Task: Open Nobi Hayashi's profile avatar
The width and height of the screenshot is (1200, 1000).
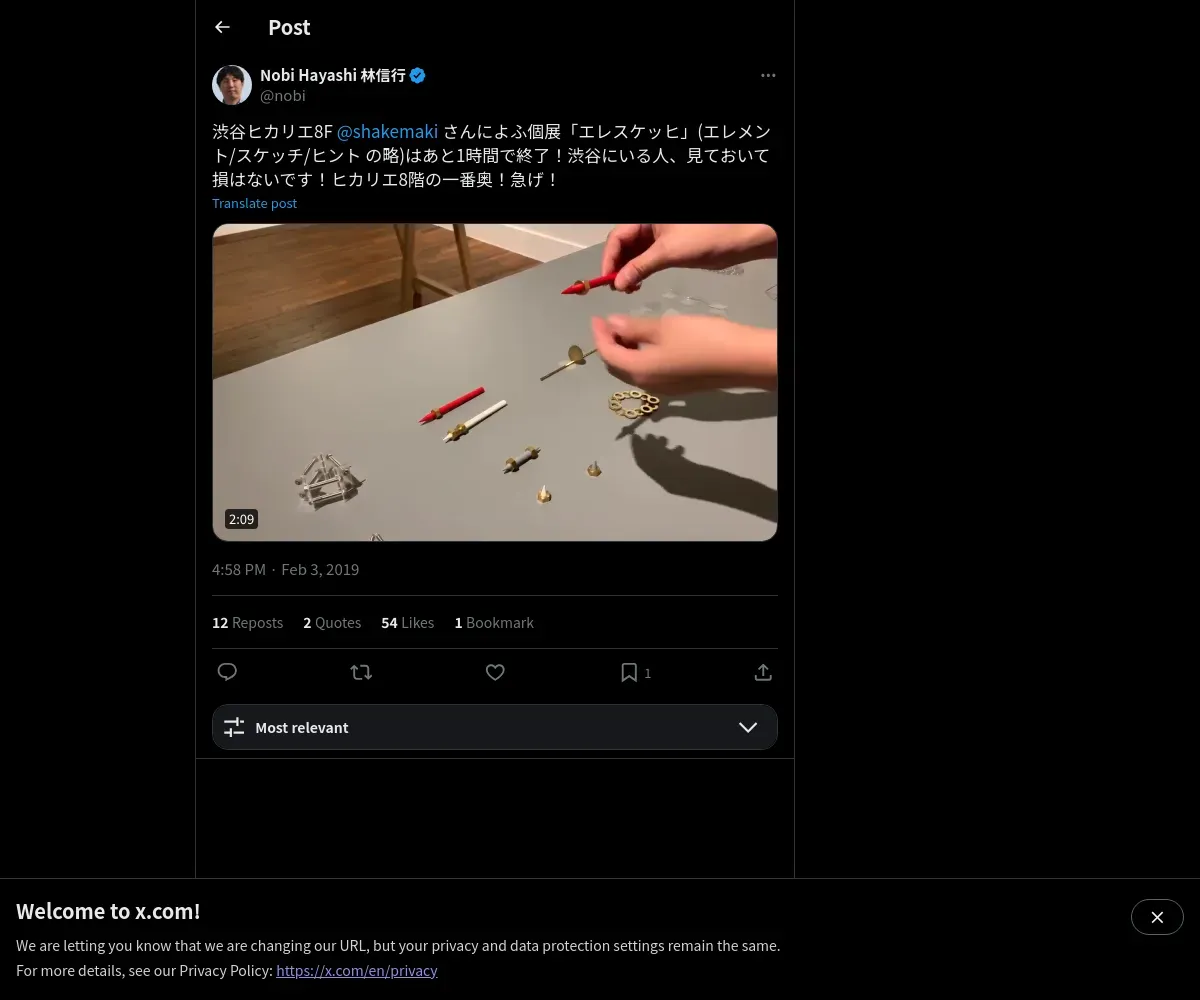Action: pyautogui.click(x=232, y=85)
